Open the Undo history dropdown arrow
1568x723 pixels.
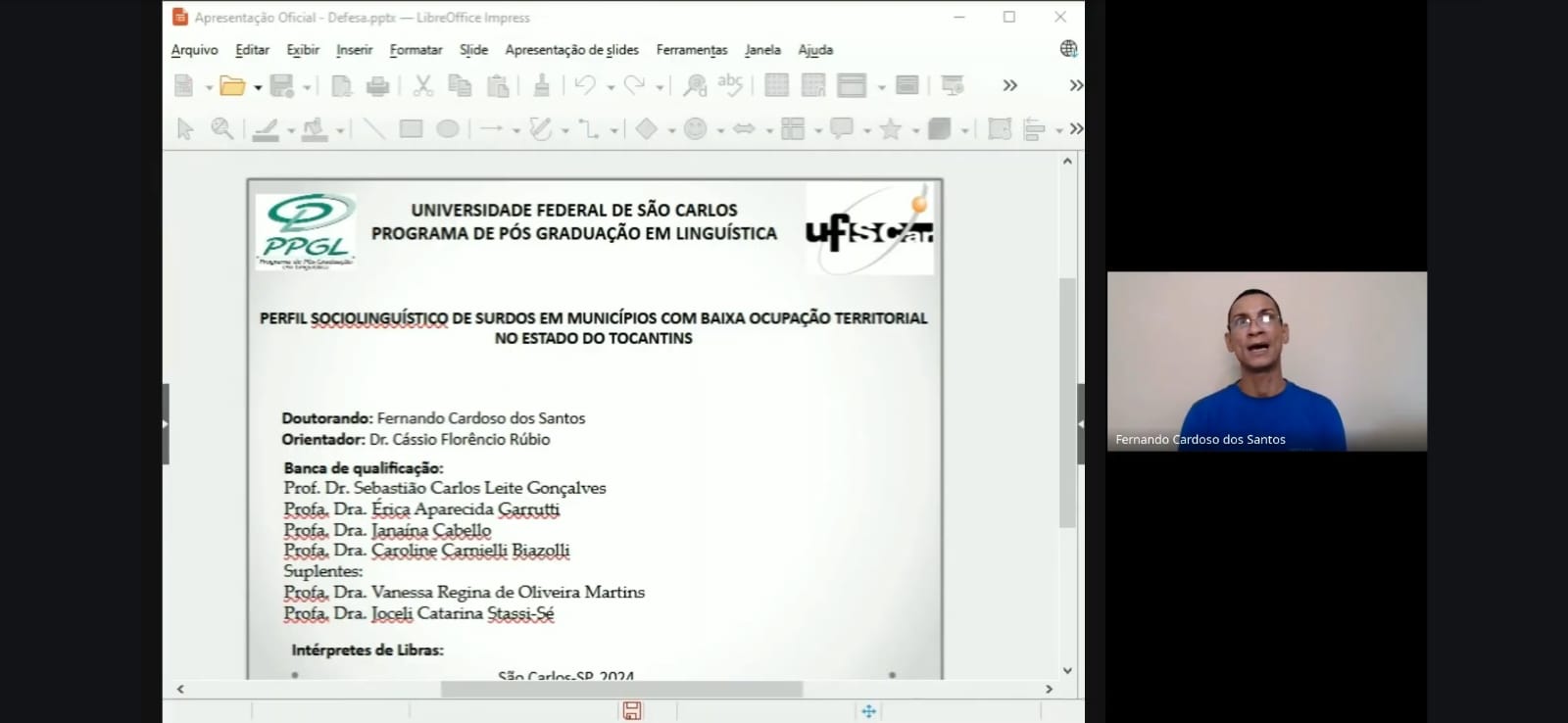(x=611, y=88)
